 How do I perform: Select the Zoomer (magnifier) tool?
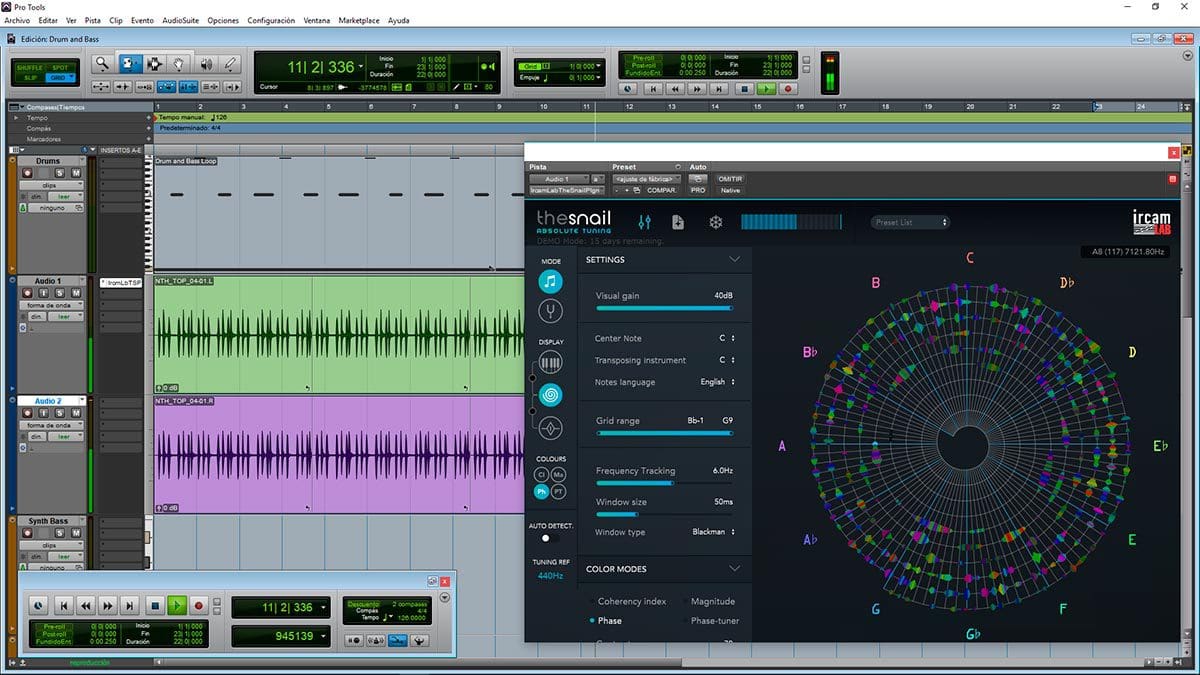point(102,64)
